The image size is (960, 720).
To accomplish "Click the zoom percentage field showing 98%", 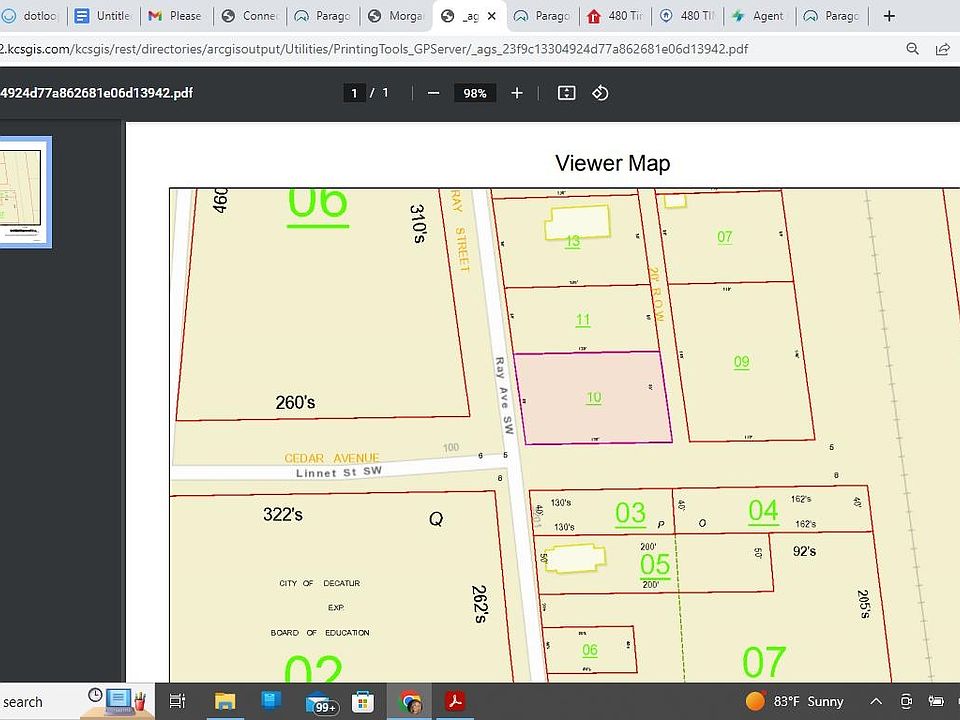I will click(474, 93).
